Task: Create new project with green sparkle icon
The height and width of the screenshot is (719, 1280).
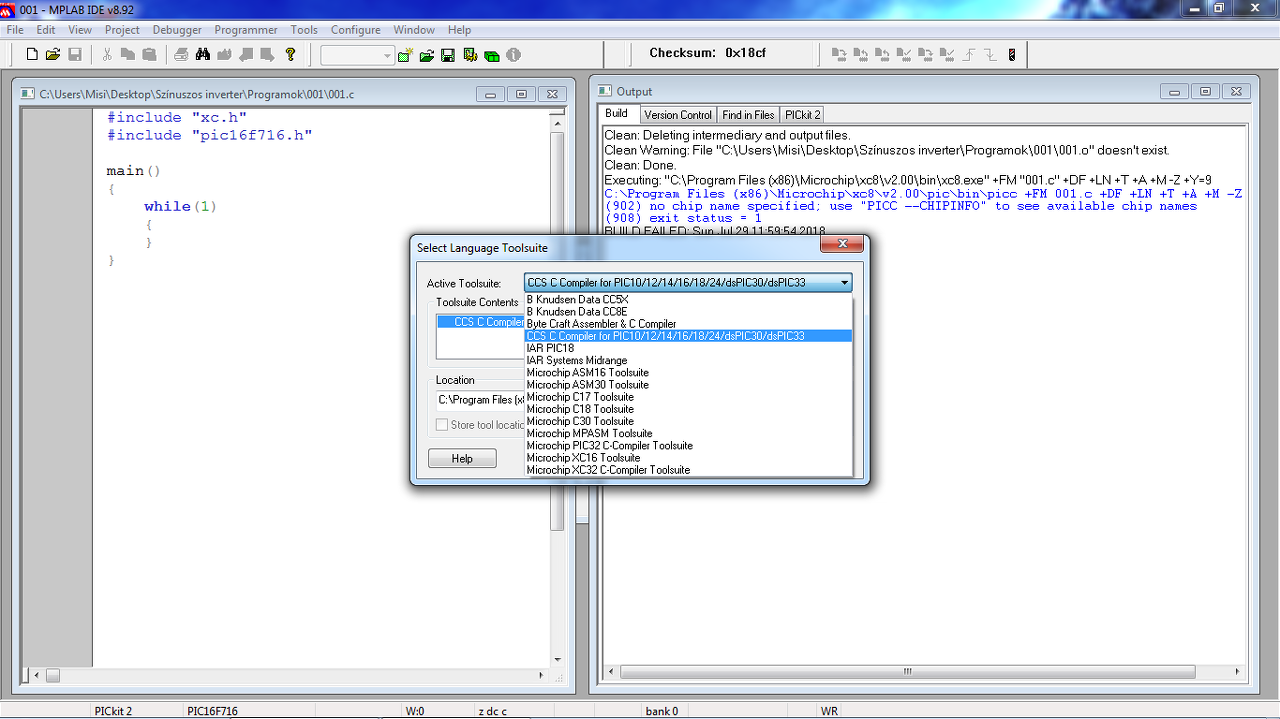Action: coord(405,55)
